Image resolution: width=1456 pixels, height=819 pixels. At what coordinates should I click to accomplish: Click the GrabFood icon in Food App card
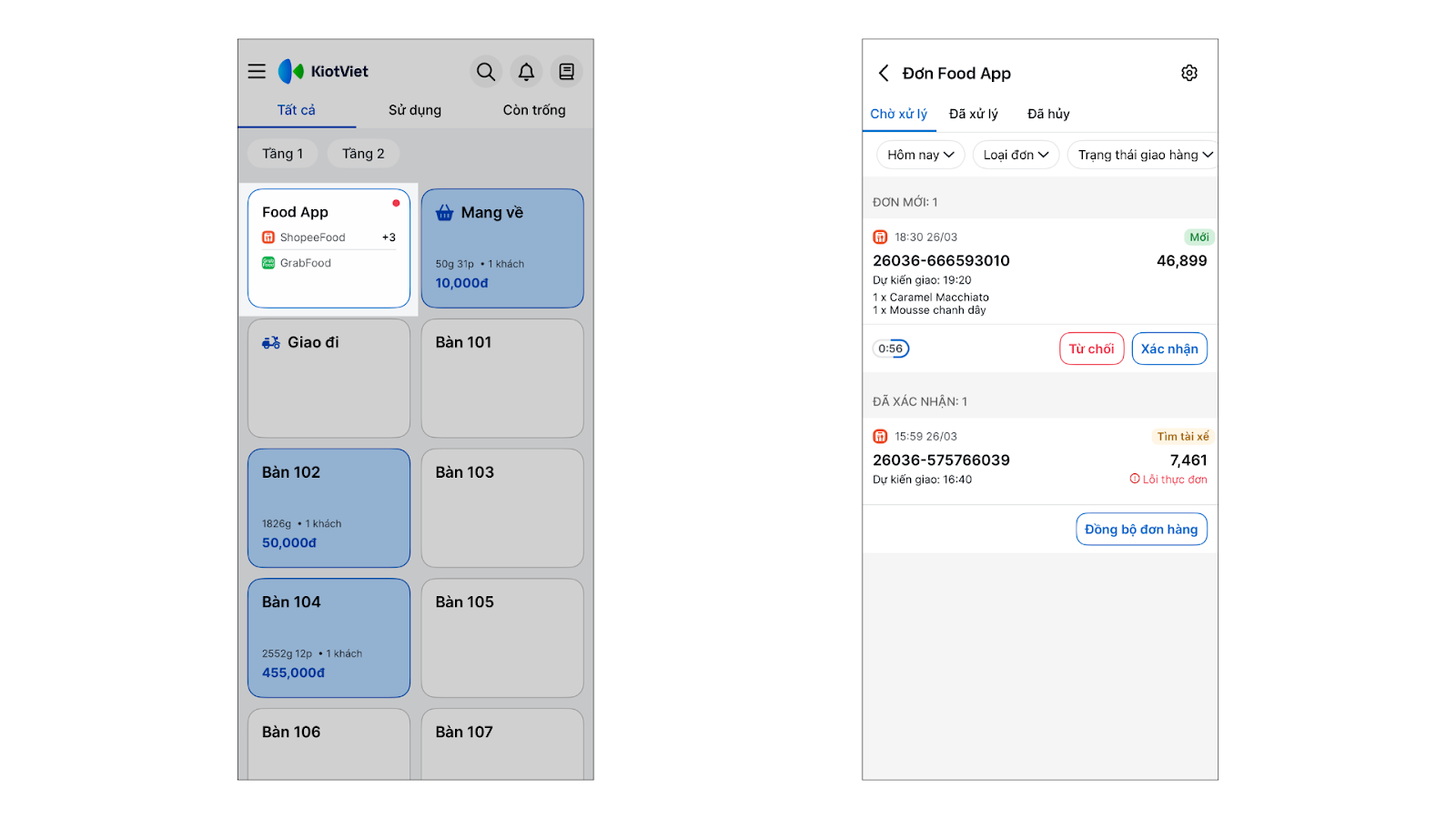pyautogui.click(x=268, y=263)
